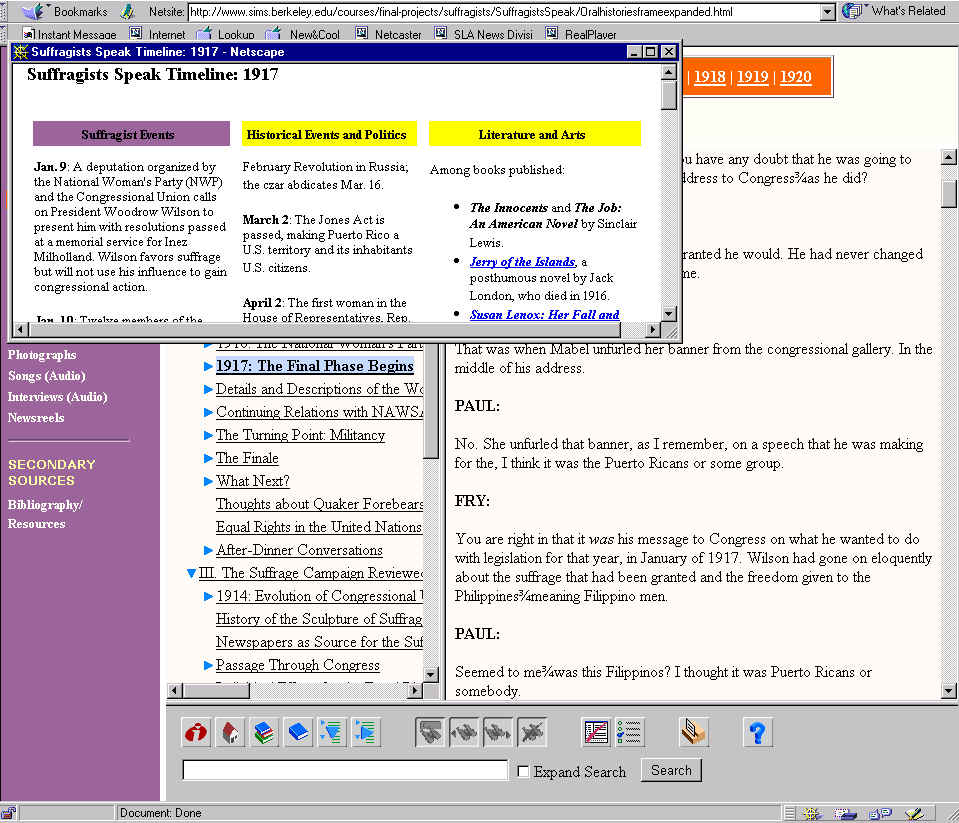Open the 1920 timeline link

pyautogui.click(x=796, y=77)
